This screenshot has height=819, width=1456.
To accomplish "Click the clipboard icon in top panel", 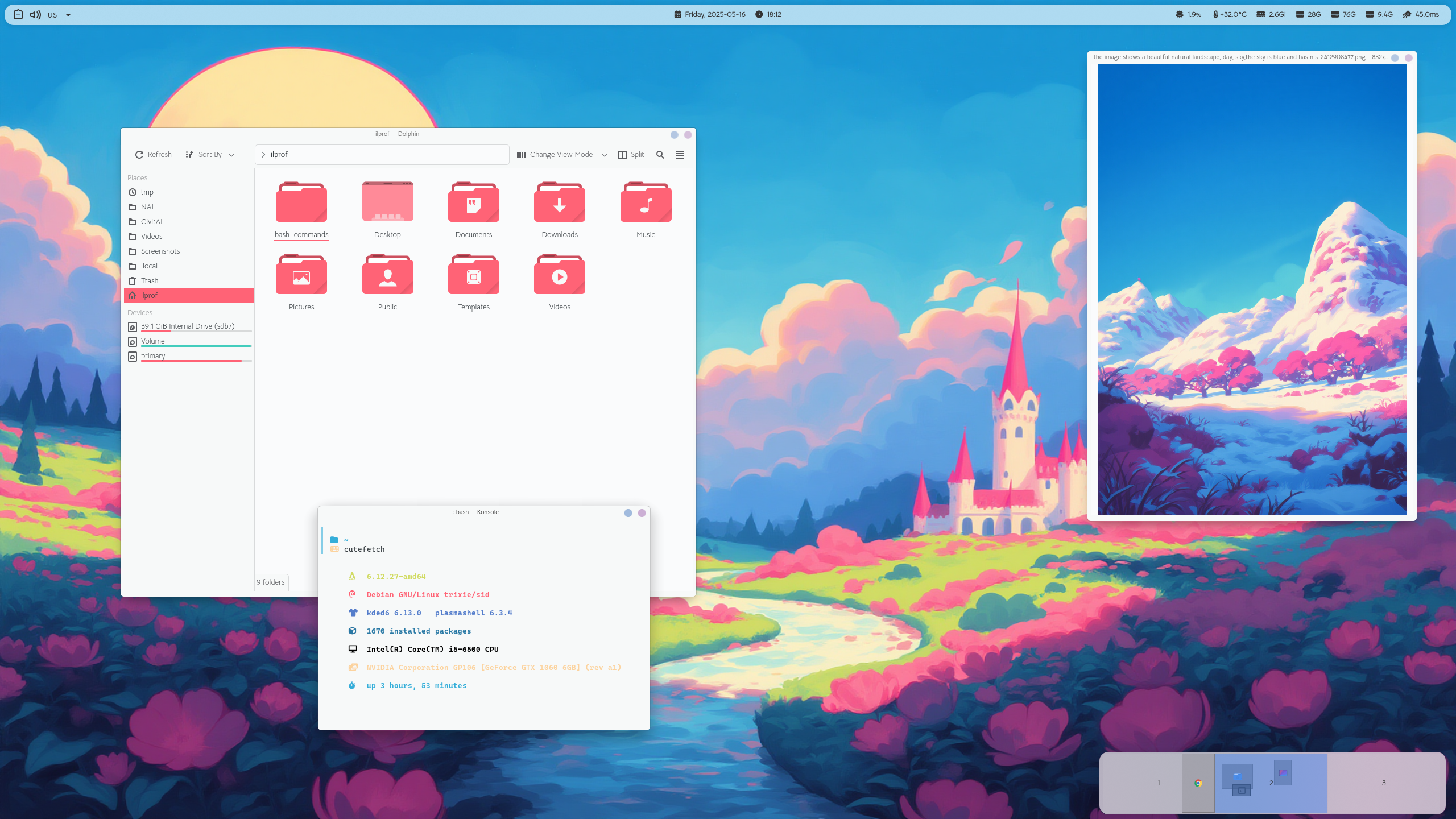I will click(x=18, y=15).
